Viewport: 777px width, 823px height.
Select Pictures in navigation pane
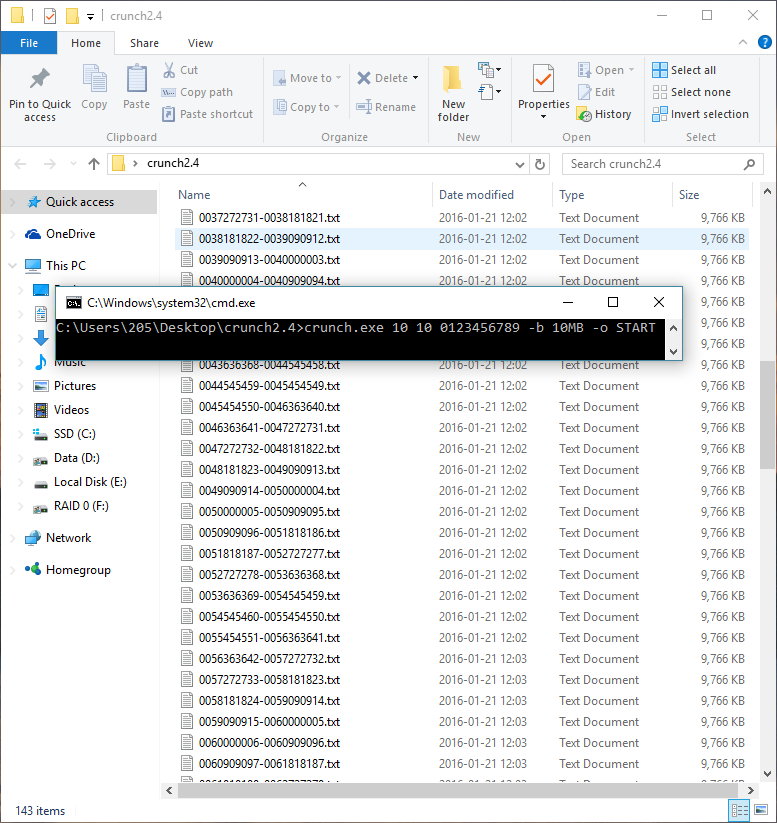tap(75, 386)
